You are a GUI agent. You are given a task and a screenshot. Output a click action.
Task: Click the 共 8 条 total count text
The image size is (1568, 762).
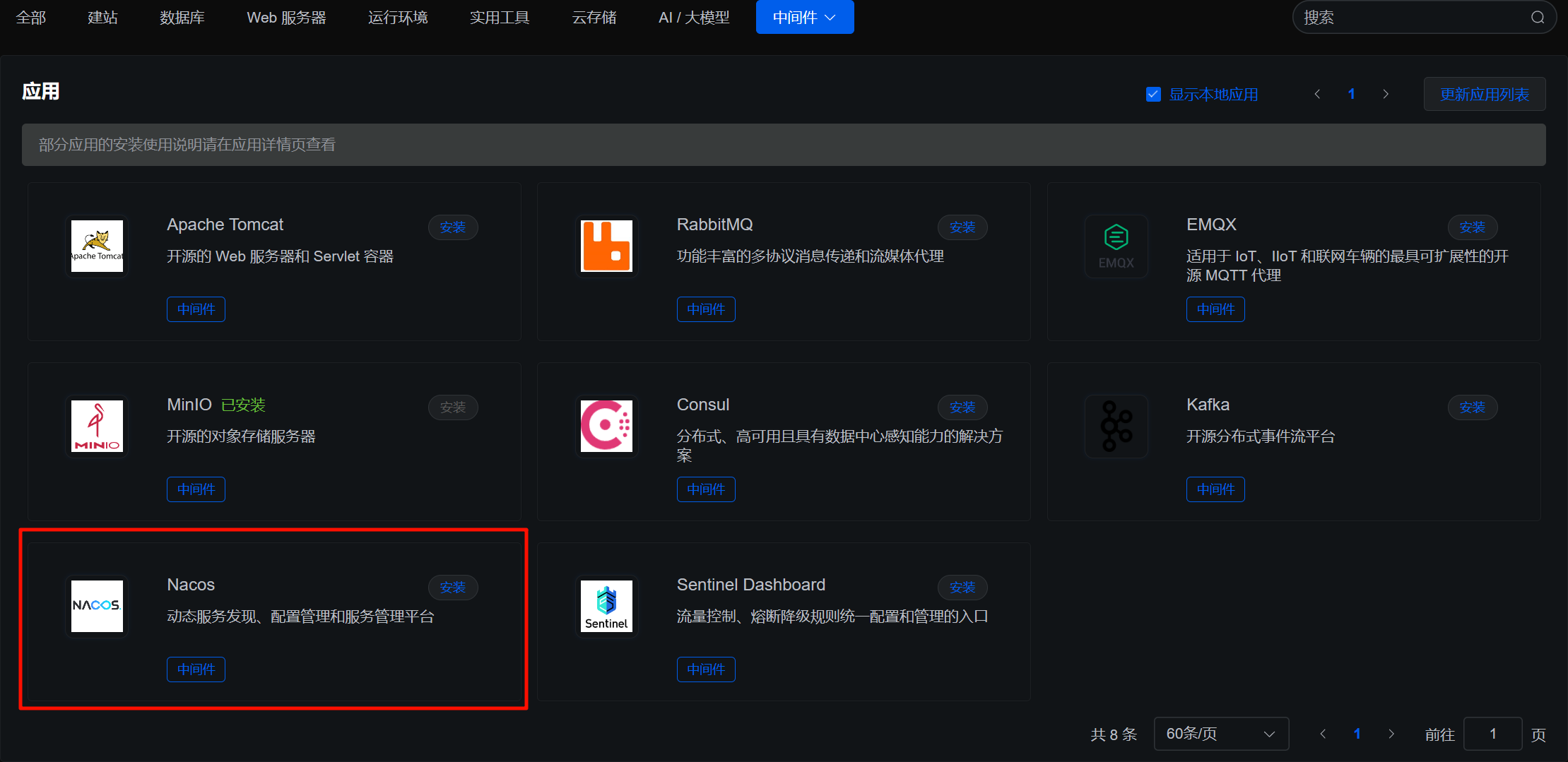(x=1114, y=734)
